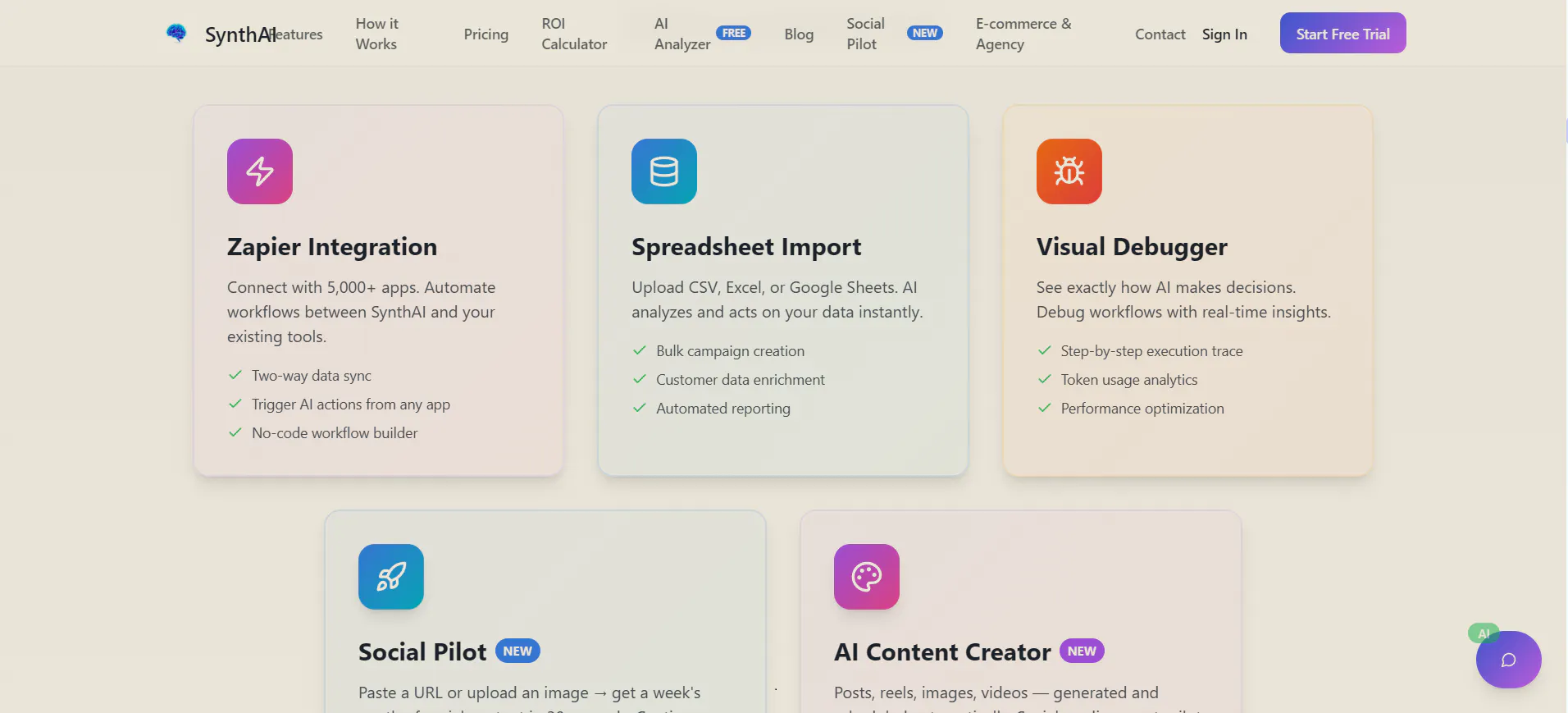Click the checkmark beside Bulk campaign creation

[x=640, y=350]
